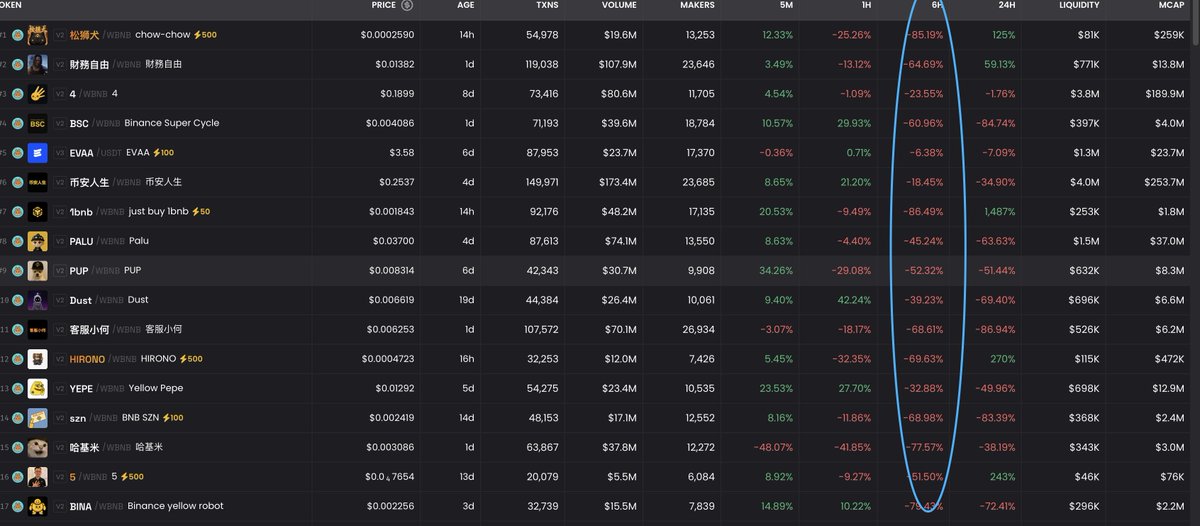Open the PUP dog logo

point(37,271)
